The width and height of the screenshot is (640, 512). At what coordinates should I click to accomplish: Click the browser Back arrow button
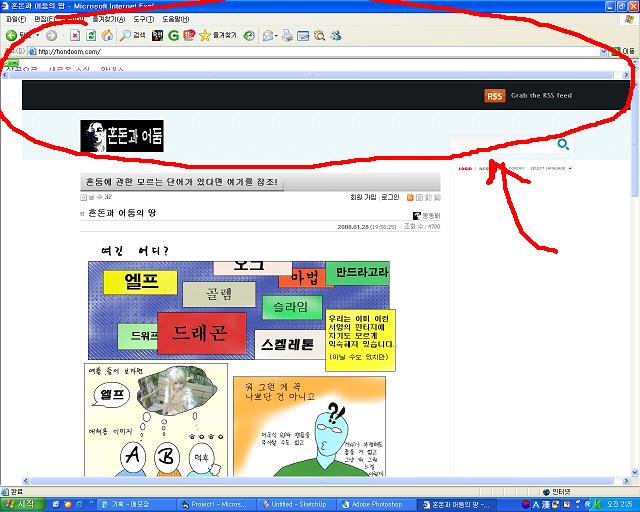point(11,36)
